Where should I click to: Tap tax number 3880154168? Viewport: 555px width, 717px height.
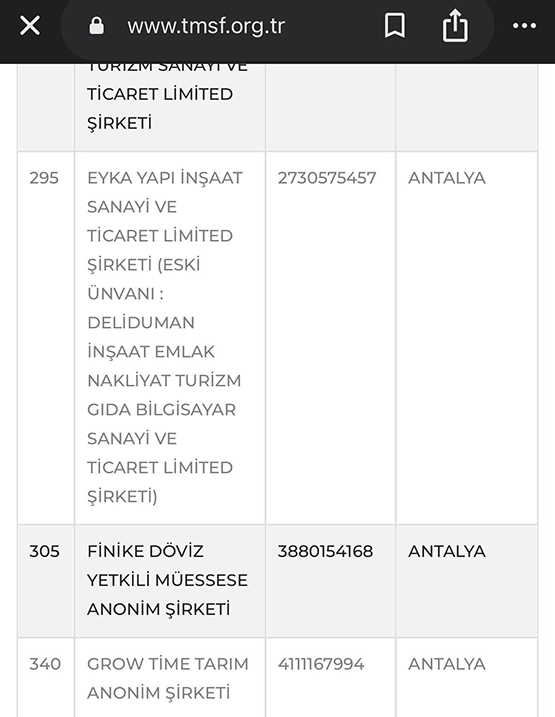tap(326, 551)
